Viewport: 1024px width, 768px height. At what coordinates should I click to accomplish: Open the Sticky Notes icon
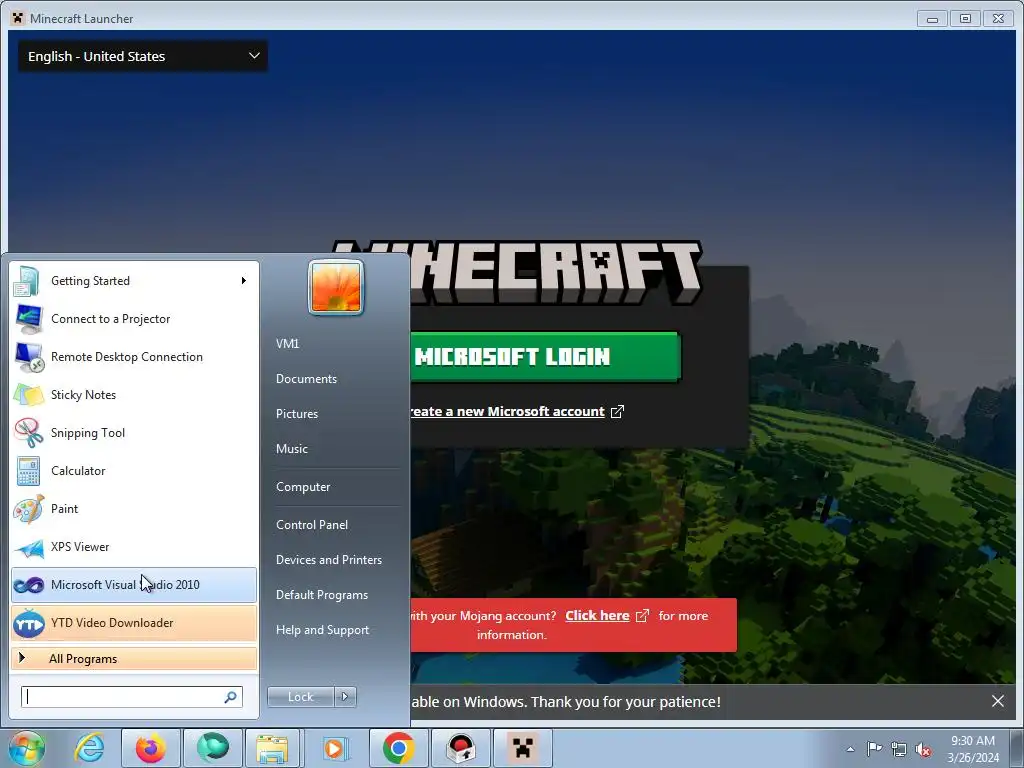(x=28, y=394)
